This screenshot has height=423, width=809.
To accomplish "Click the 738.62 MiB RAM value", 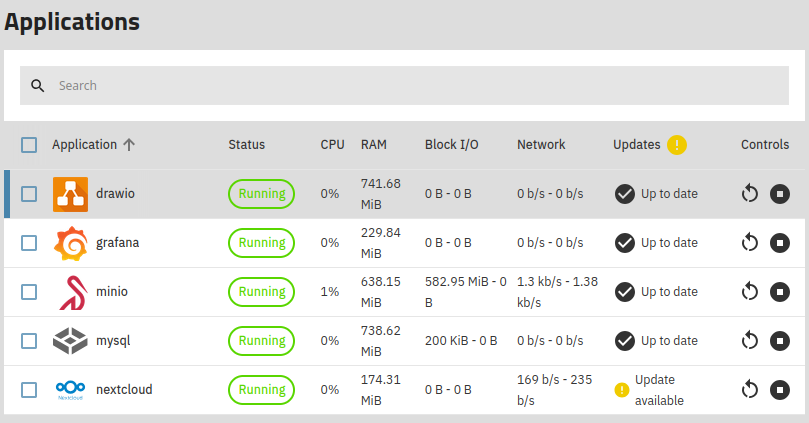I will (x=381, y=341).
